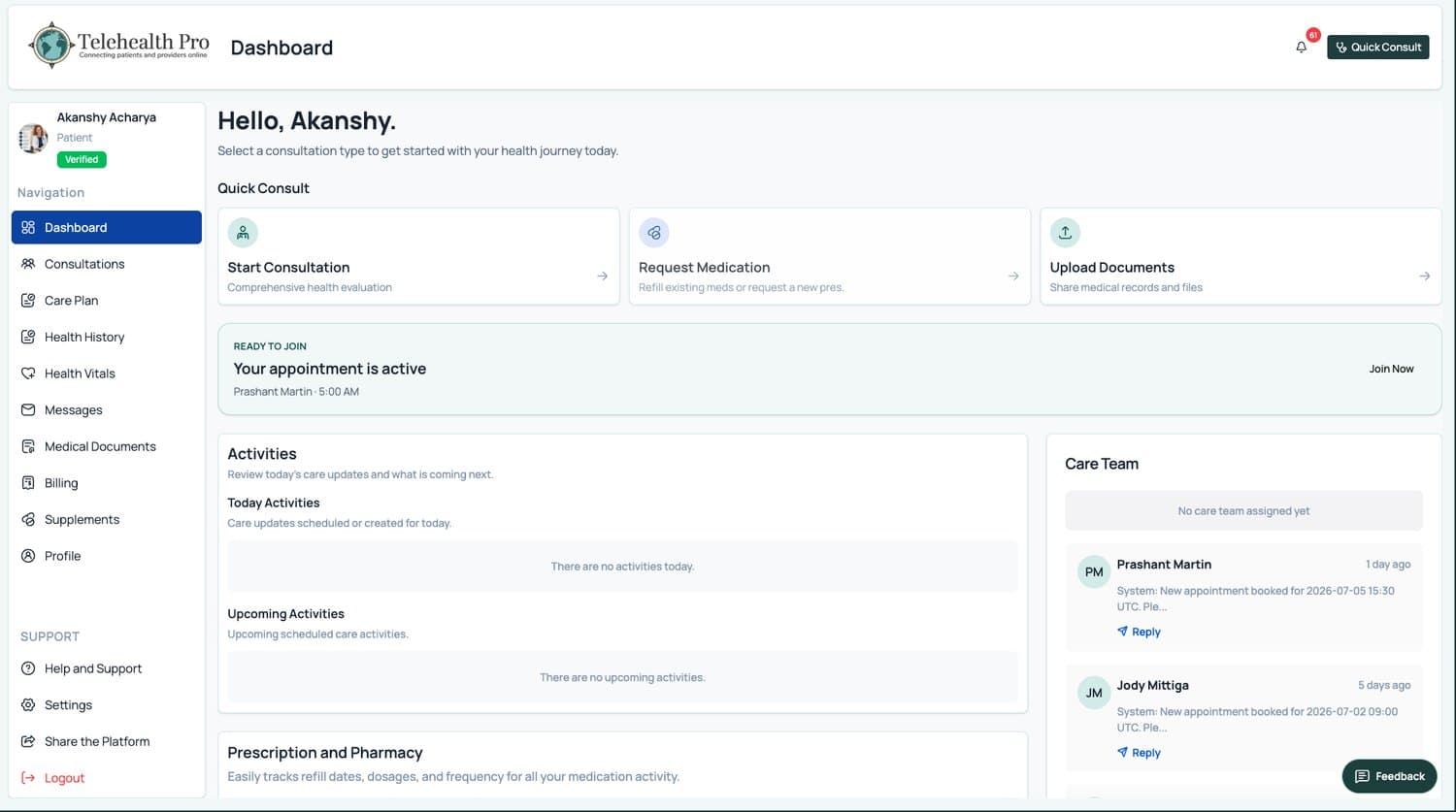View Profile from the sidebar
The image size is (1456, 812).
(x=107, y=556)
